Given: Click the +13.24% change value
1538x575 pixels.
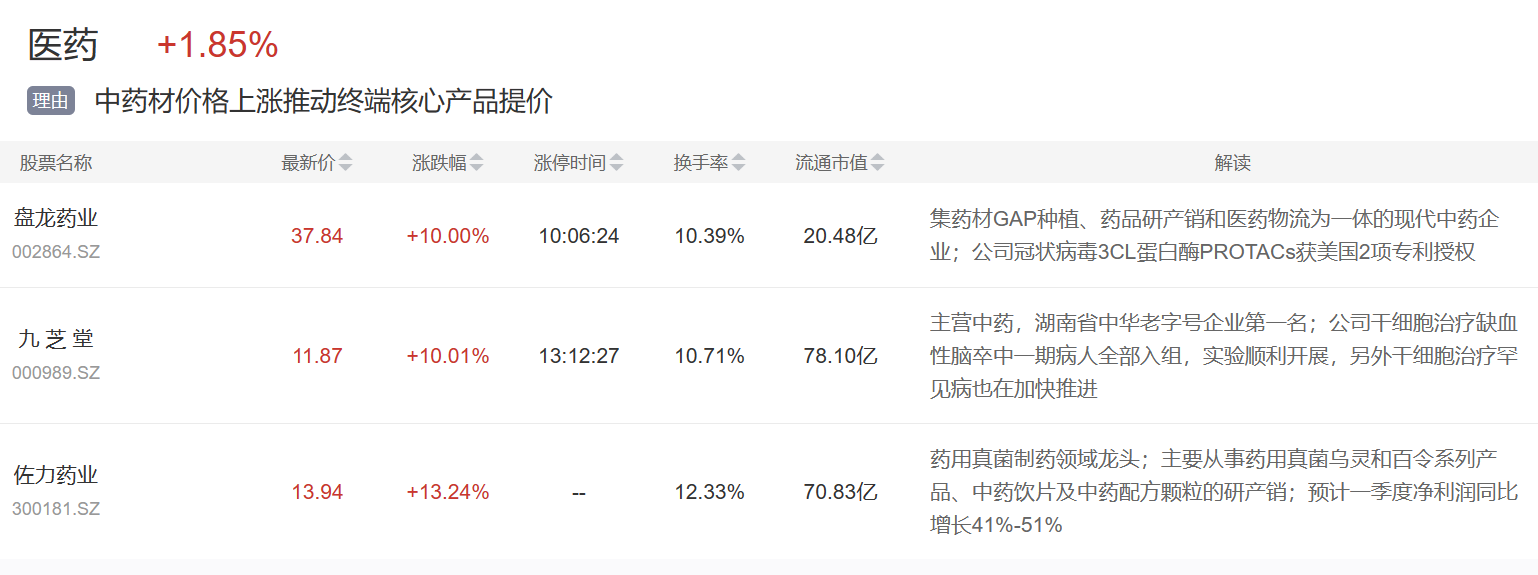Looking at the screenshot, I should click(x=448, y=492).
